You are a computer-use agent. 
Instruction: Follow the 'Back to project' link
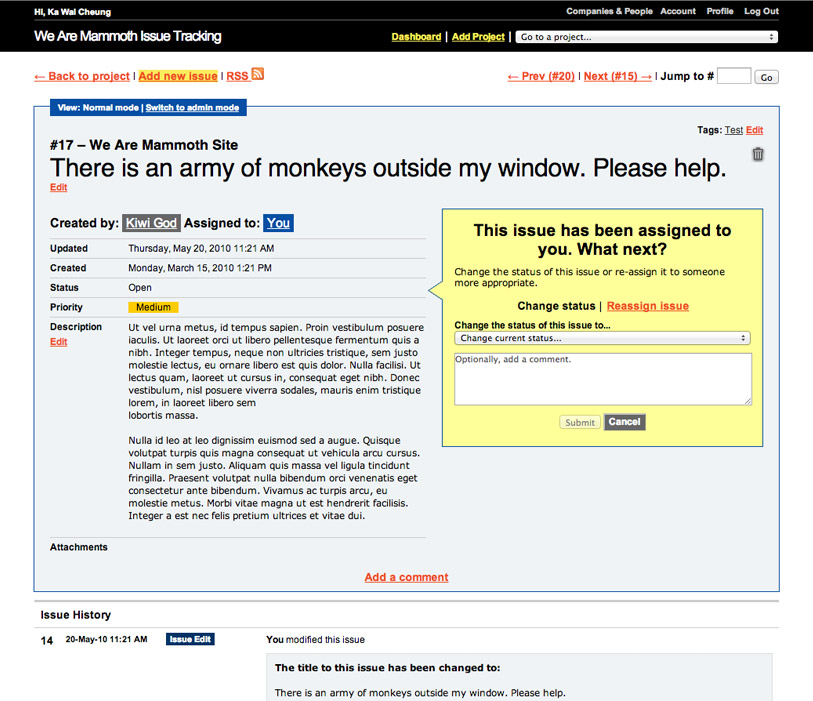[x=82, y=76]
